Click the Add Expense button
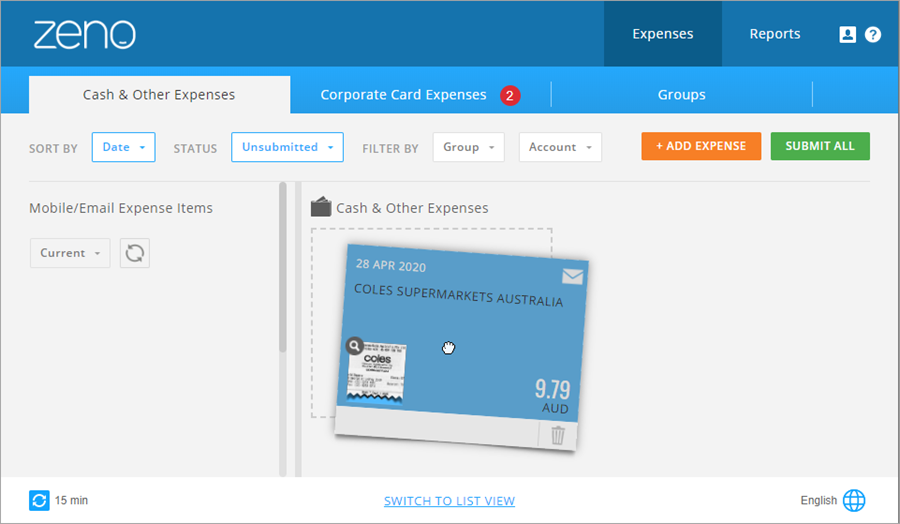900x524 pixels. coord(701,146)
